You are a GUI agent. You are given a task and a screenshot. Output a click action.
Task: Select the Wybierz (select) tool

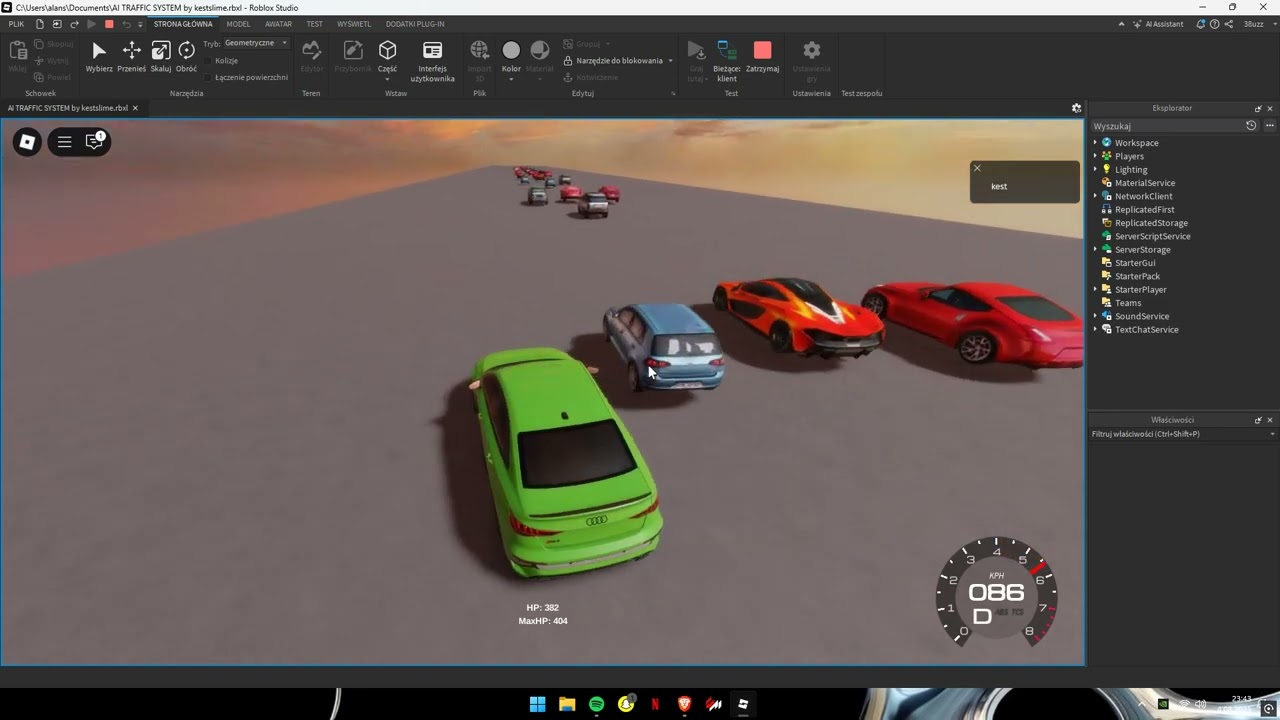[x=99, y=57]
